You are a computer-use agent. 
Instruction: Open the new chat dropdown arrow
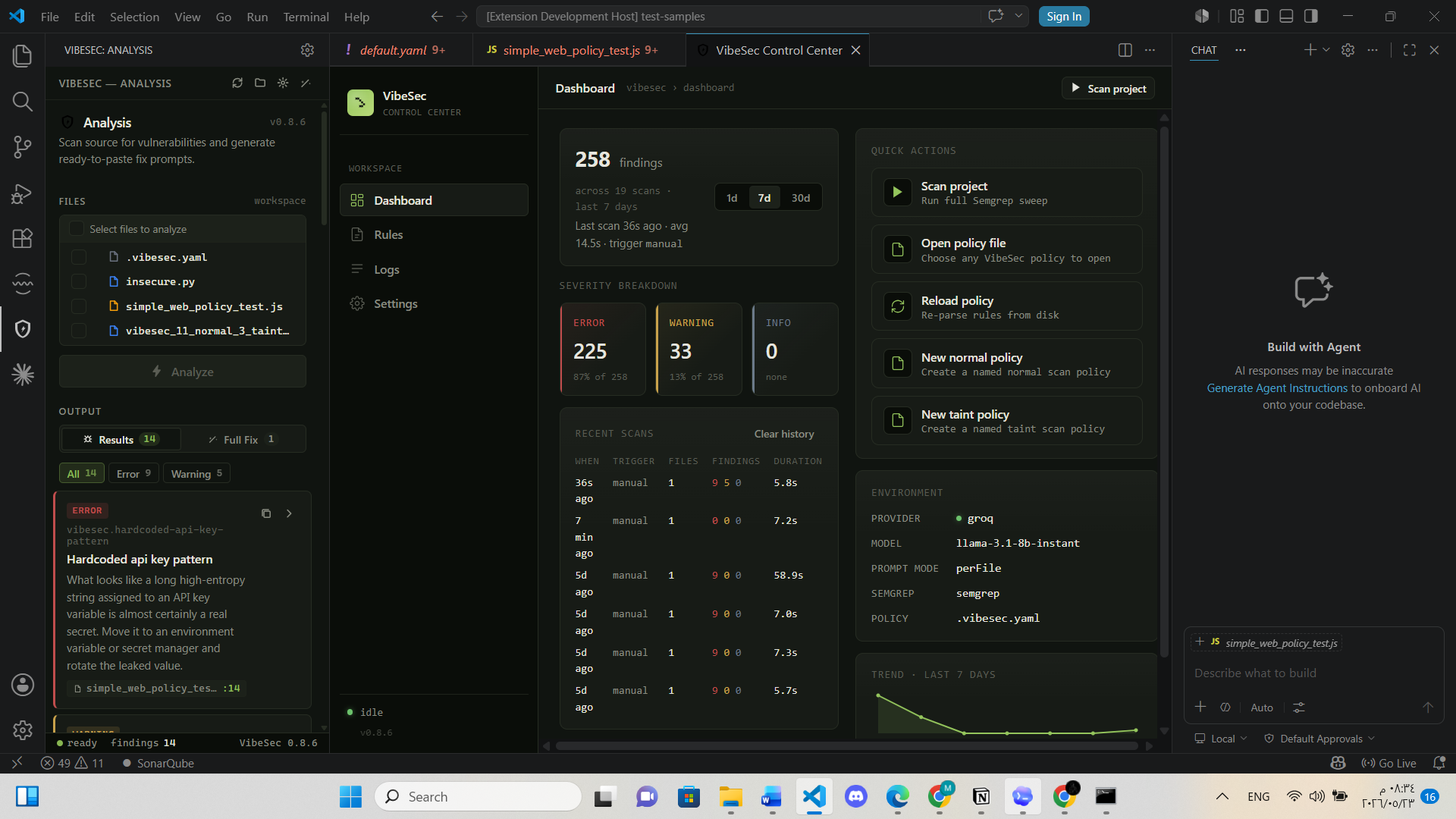[1326, 50]
